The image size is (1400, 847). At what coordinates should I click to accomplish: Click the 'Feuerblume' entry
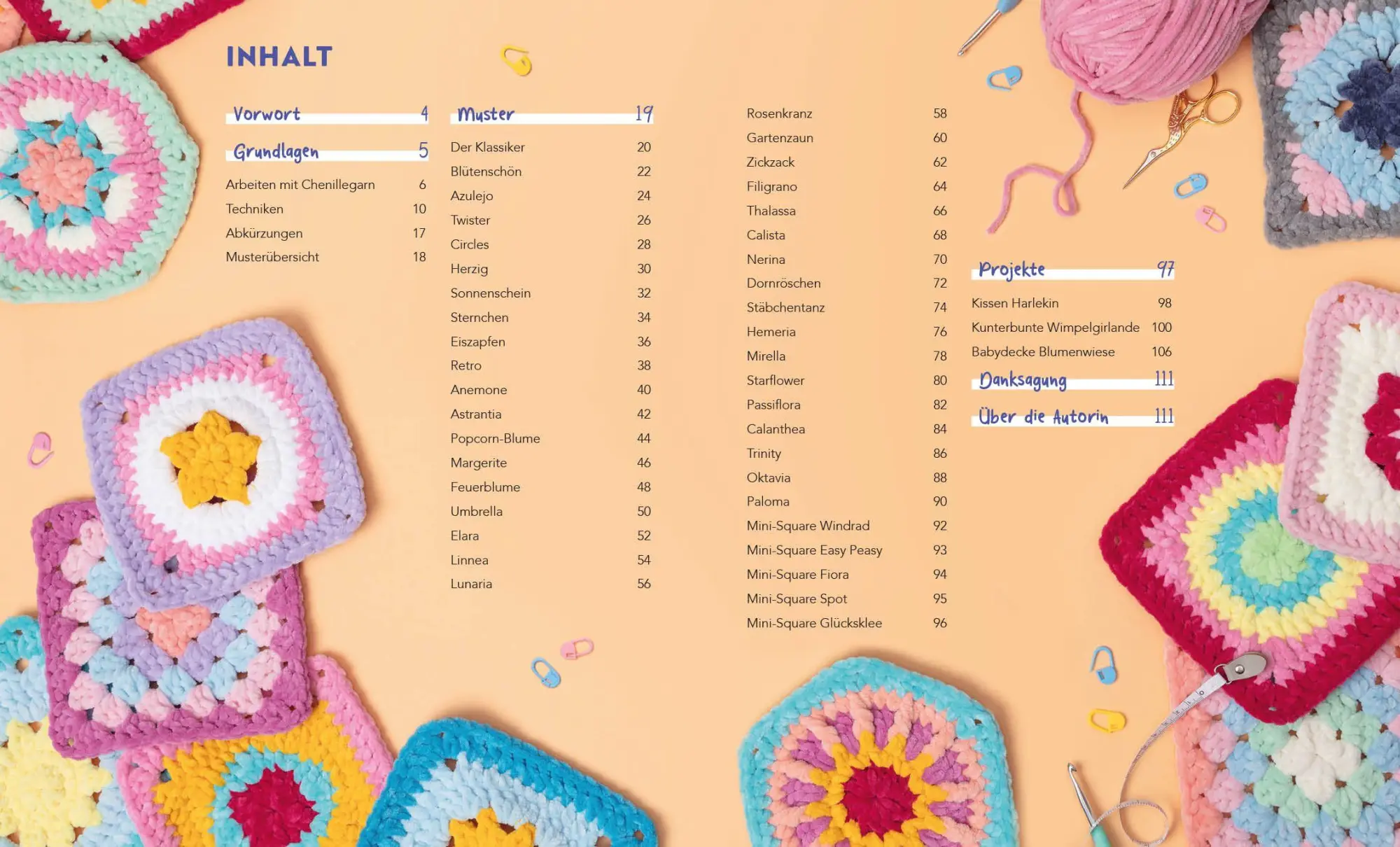[x=485, y=487]
